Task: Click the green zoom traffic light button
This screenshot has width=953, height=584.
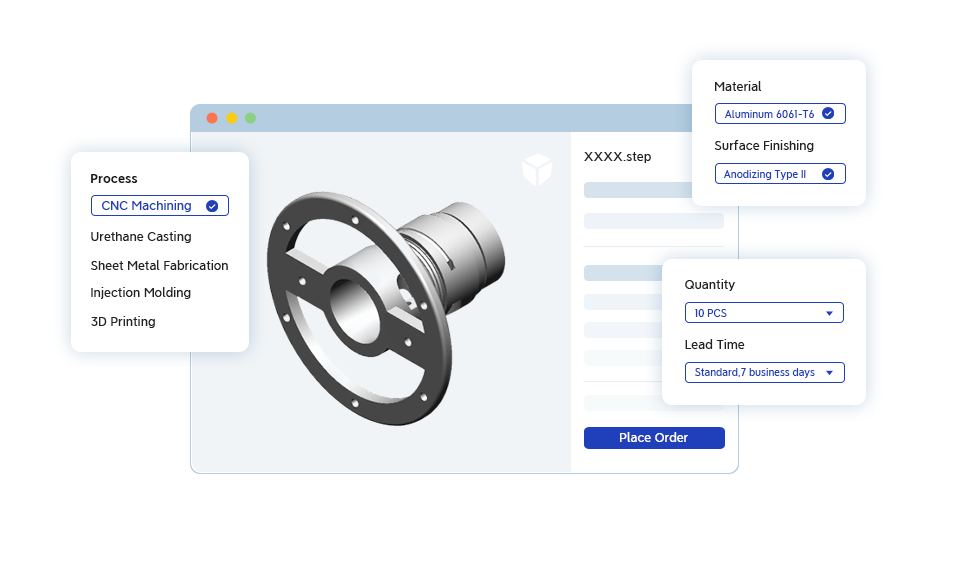Action: tap(249, 117)
